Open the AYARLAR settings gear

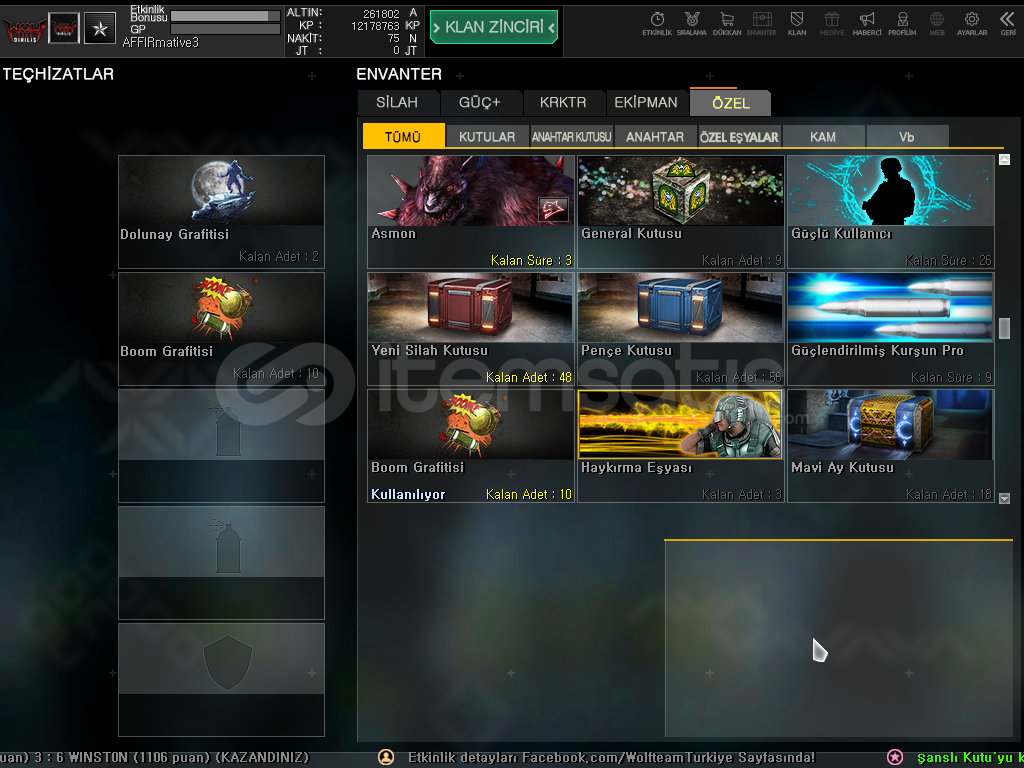pos(972,24)
